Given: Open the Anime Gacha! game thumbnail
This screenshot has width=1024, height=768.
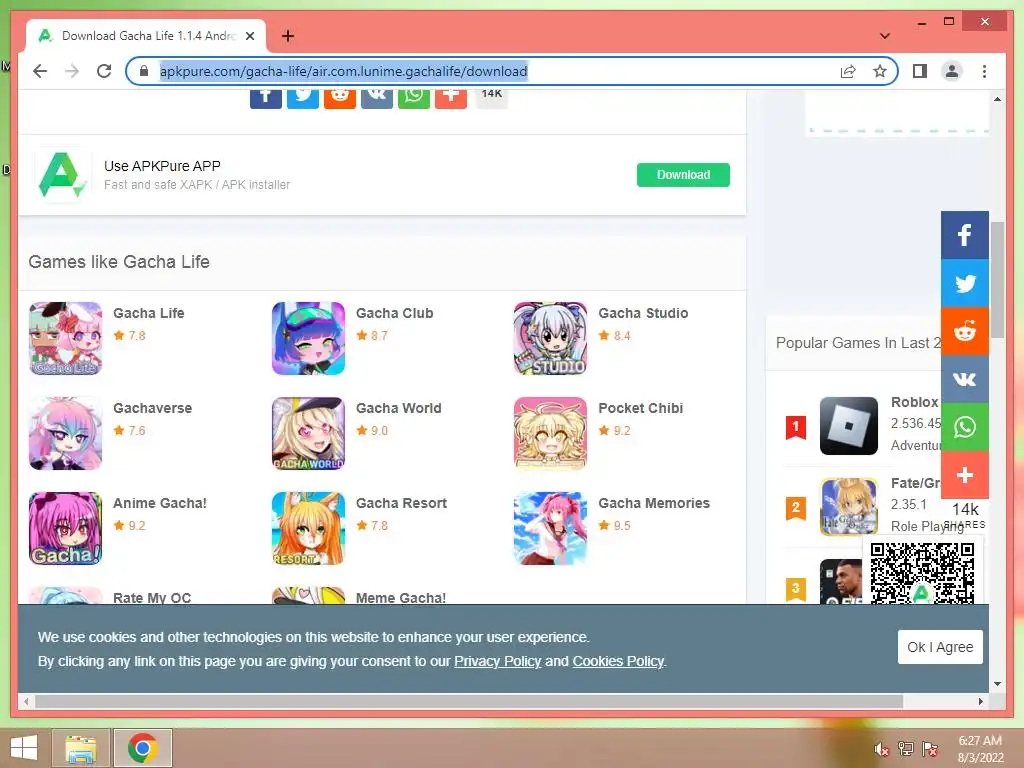Looking at the screenshot, I should [65, 528].
